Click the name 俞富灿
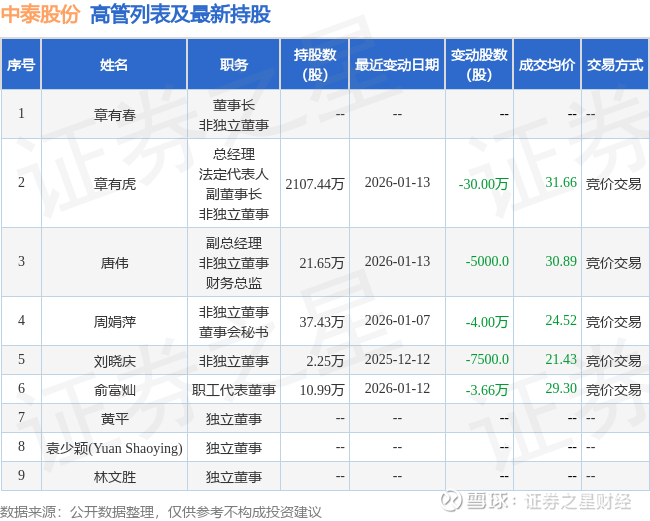This screenshot has width=650, height=521. (114, 390)
